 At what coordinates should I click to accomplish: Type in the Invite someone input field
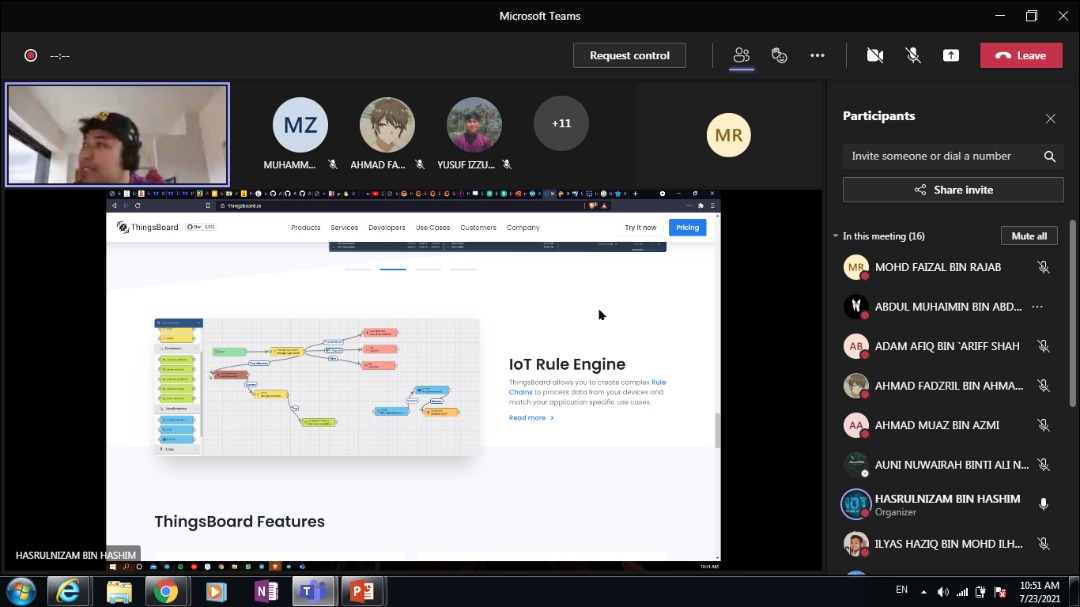click(x=940, y=156)
